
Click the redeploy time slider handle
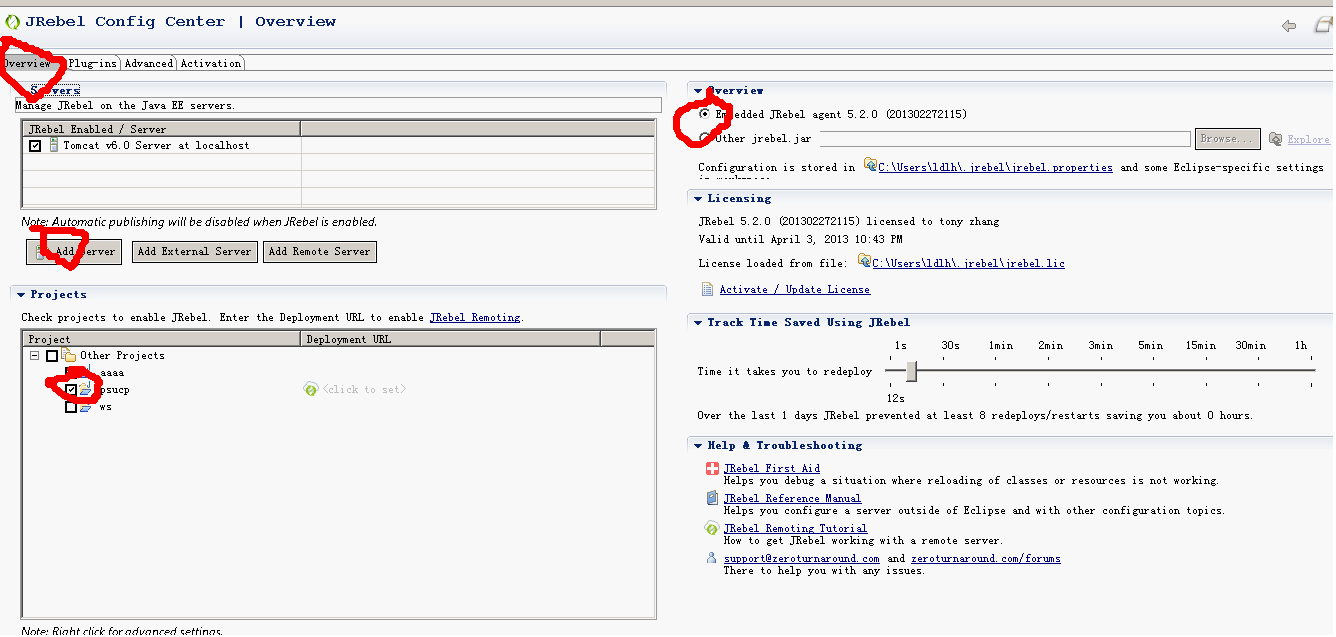pyautogui.click(x=911, y=371)
